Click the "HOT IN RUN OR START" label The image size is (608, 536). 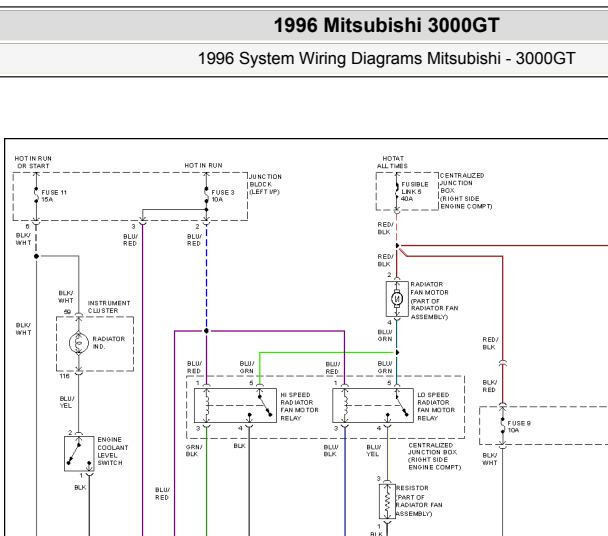33,162
